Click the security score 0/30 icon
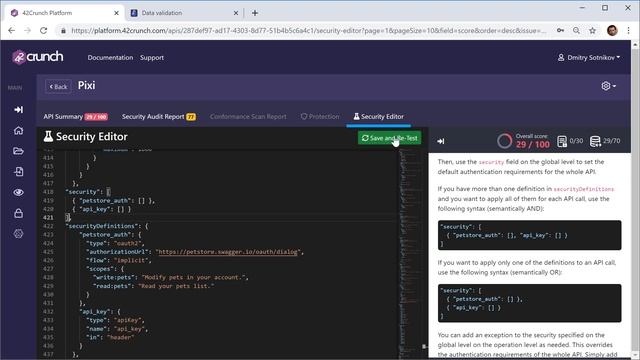Image resolution: width=640 pixels, height=360 pixels. coord(562,141)
